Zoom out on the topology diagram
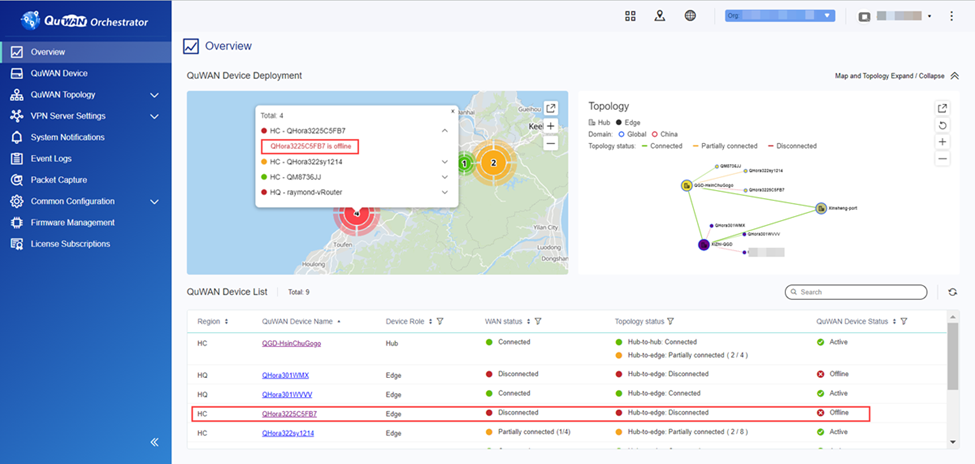 click(943, 159)
